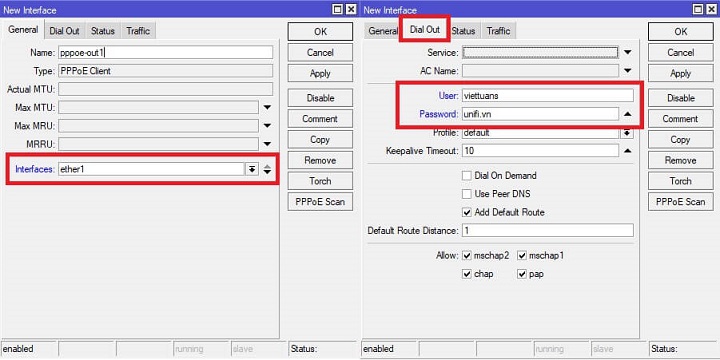Click Remove button in right window
This screenshot has height=360, width=720.
click(681, 160)
